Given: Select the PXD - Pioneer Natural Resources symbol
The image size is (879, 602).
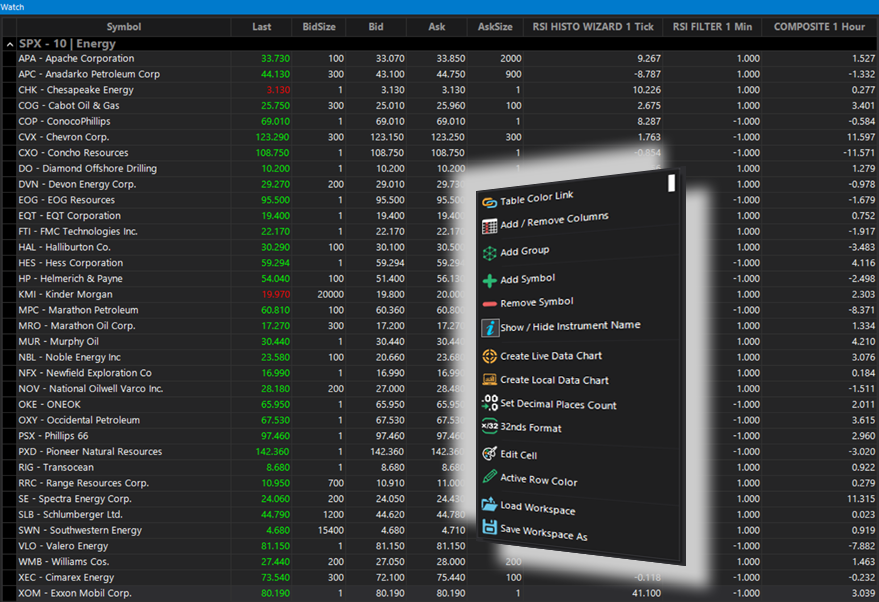Looking at the screenshot, I should point(90,451).
